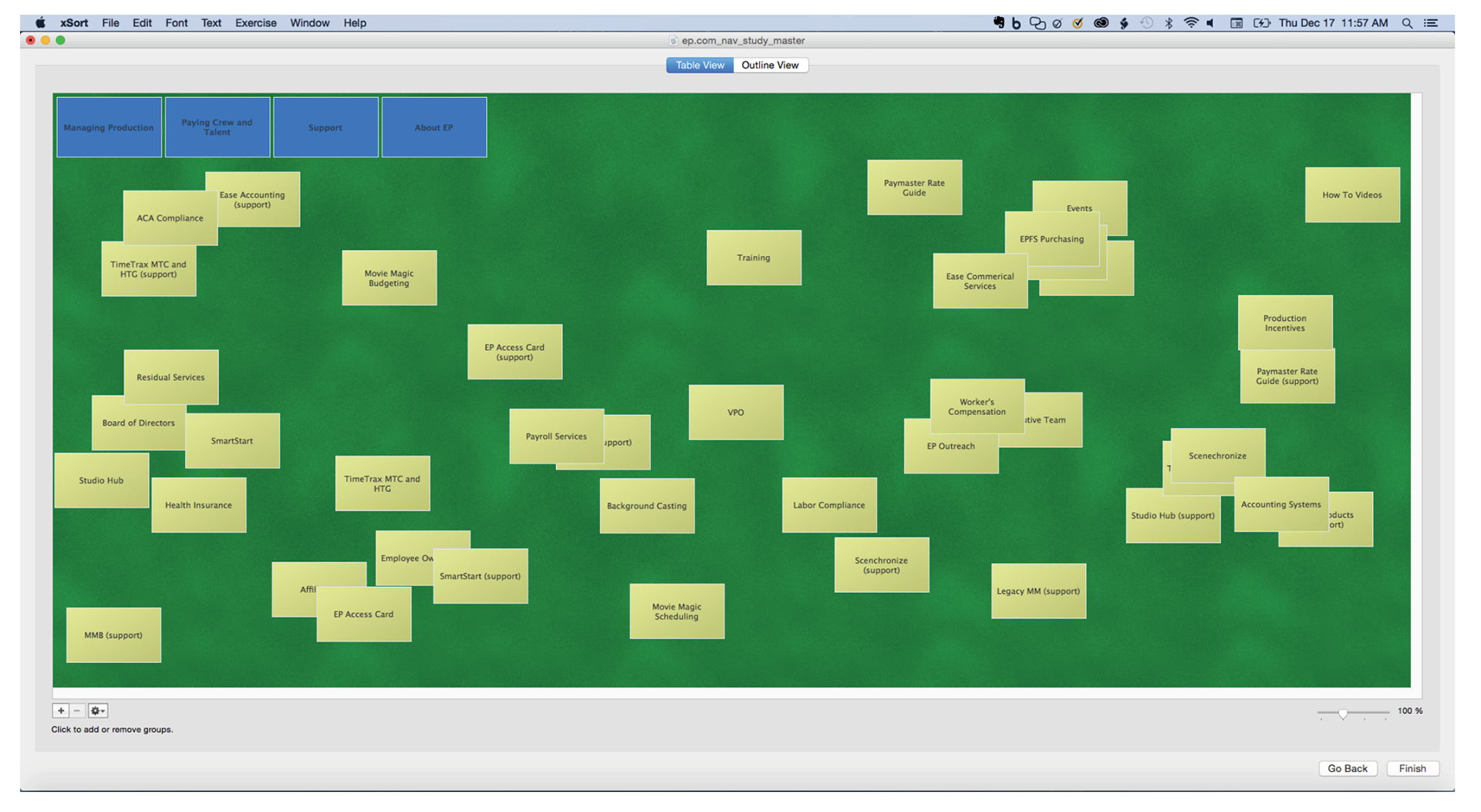The image size is (1481, 812).
Task: Select the EP Access Card (support) card
Action: [514, 352]
